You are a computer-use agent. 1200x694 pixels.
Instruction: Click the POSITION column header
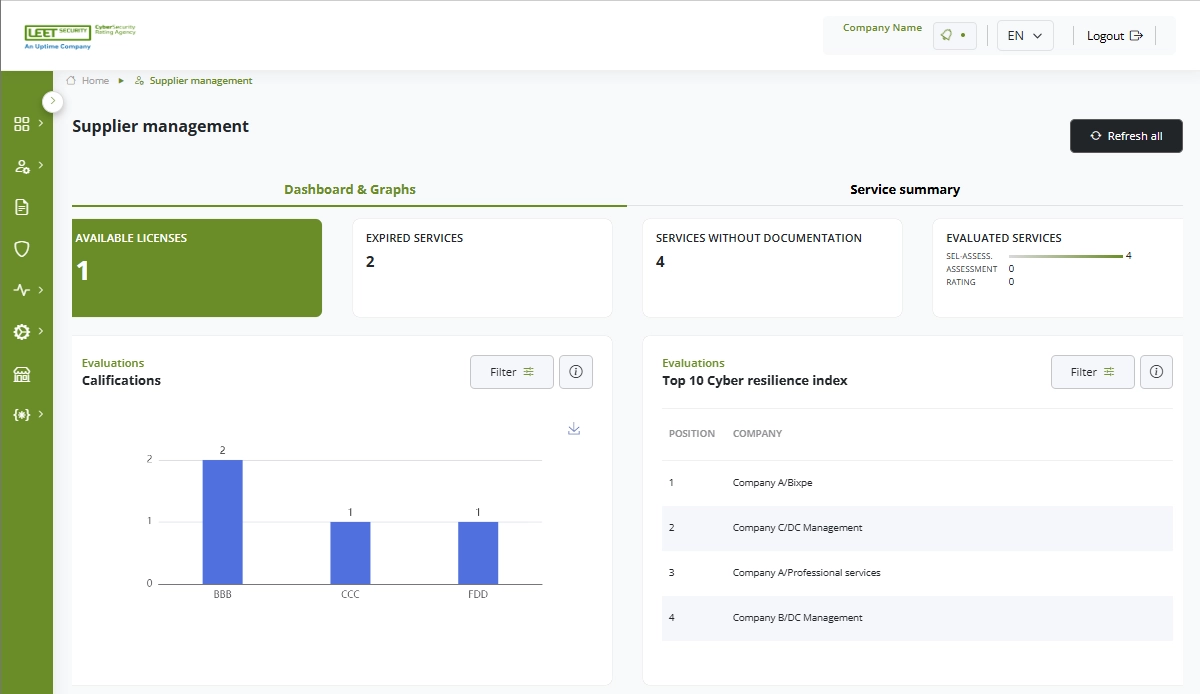pos(692,434)
